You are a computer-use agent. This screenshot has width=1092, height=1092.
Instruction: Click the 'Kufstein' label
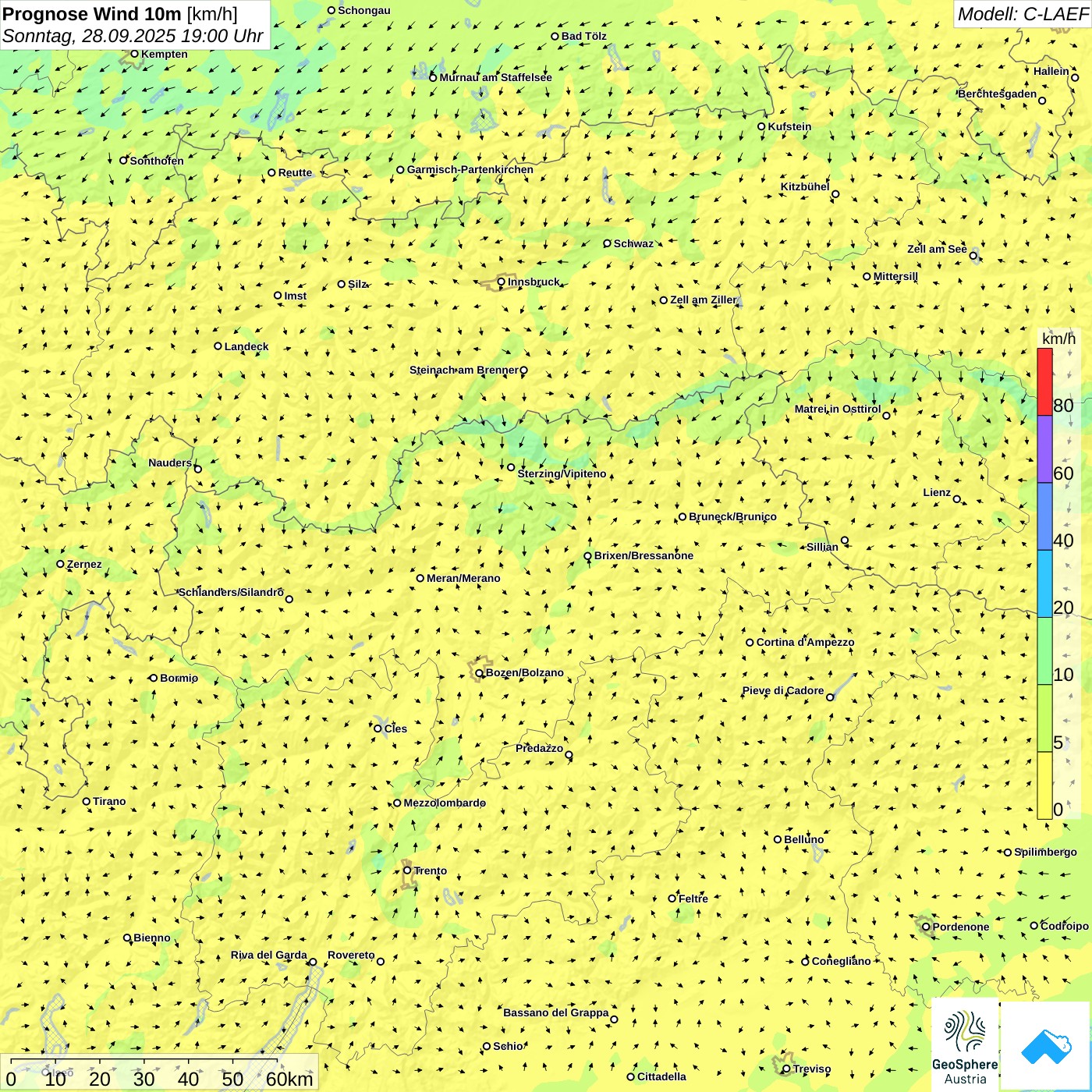[789, 126]
